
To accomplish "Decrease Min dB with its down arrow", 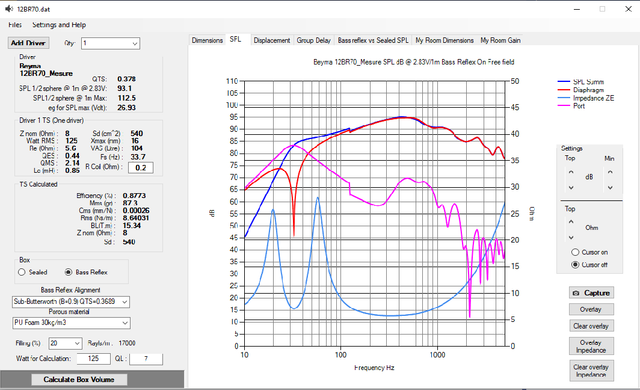I will click(x=610, y=188).
